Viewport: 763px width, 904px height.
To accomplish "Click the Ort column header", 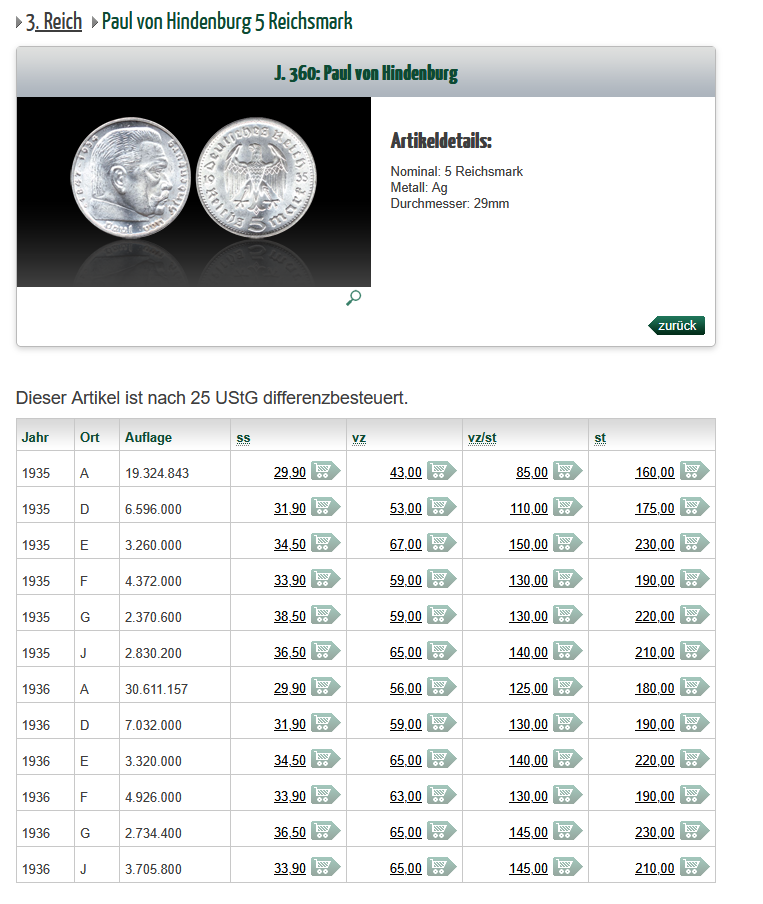I will pos(89,438).
